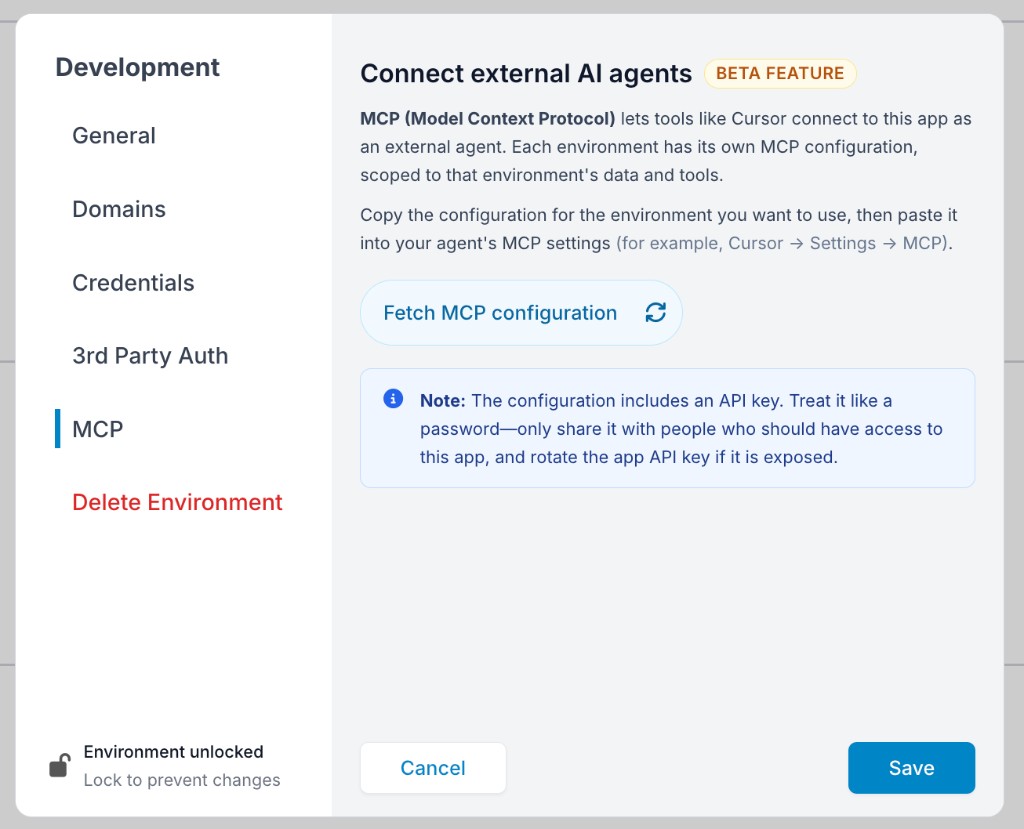Click the Lock to prevent changes hint
This screenshot has height=829, width=1024.
point(182,780)
